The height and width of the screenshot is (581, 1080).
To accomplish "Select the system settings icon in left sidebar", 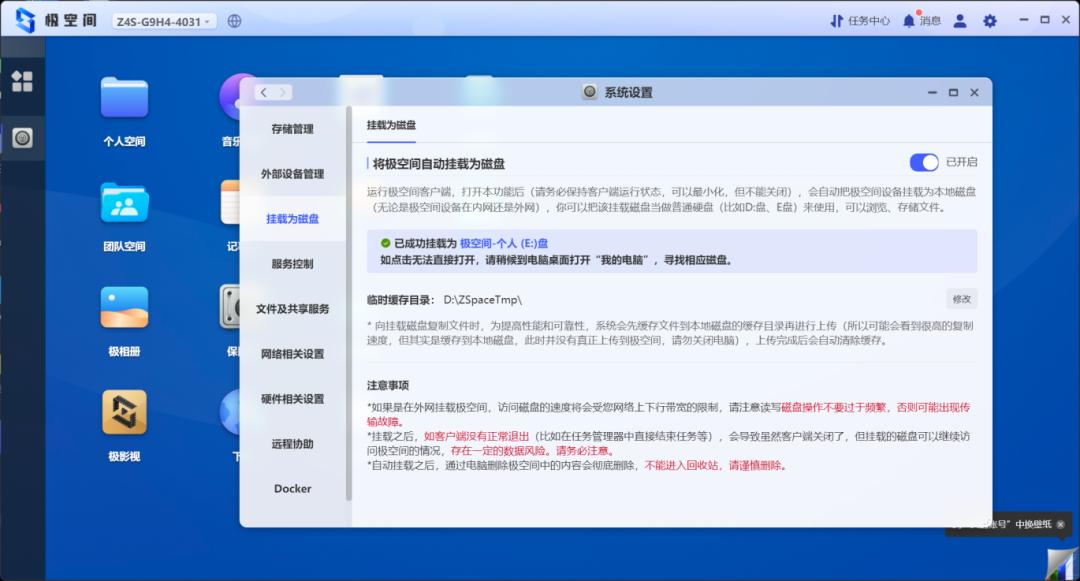I will tap(22, 138).
